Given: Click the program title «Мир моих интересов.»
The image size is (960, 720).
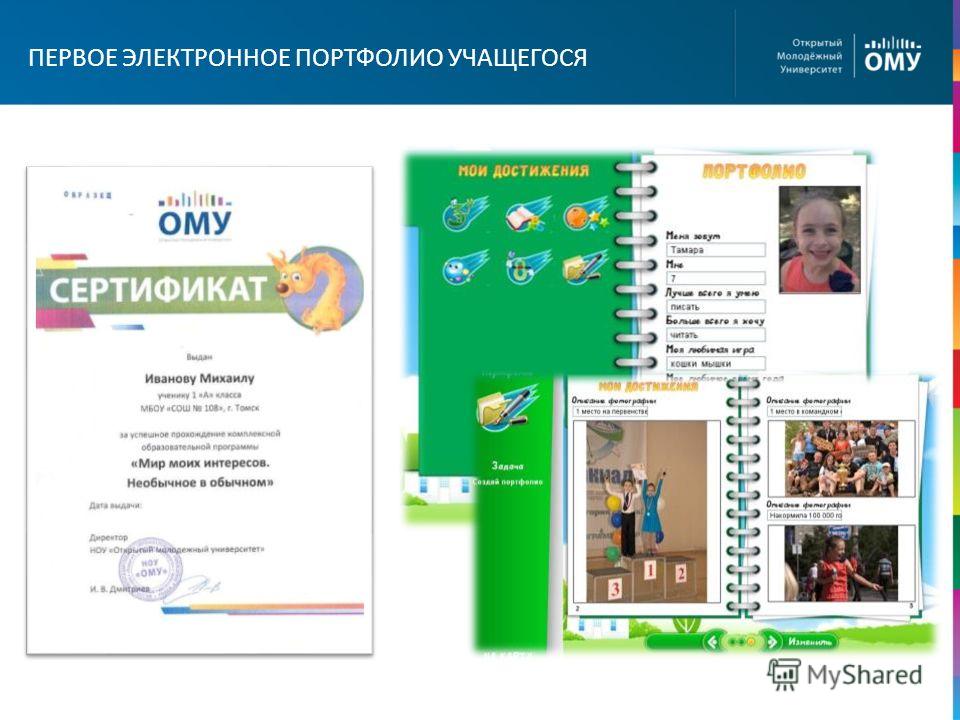Looking at the screenshot, I should pos(200,463).
